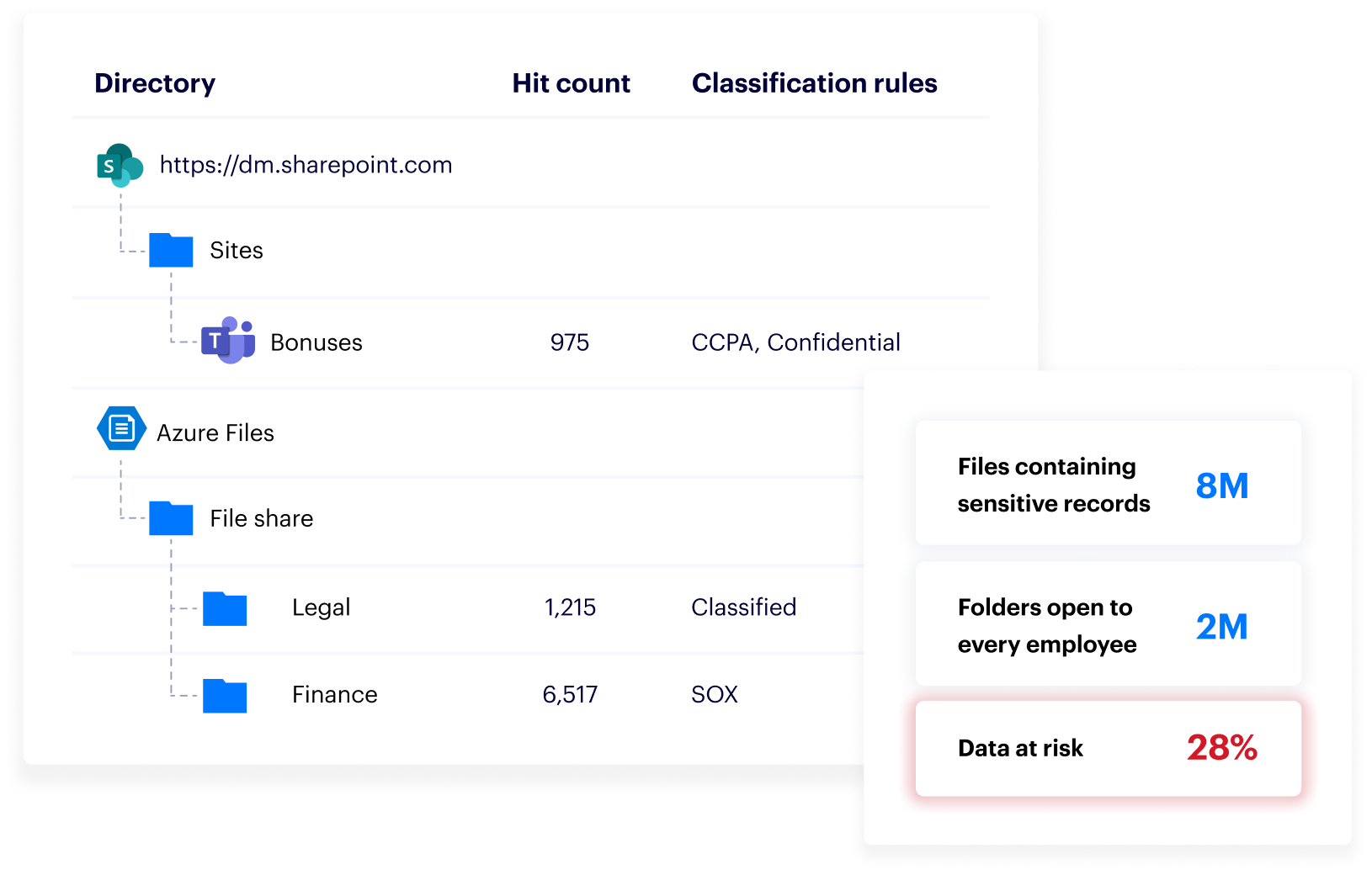Select the Legal folder label

pyautogui.click(x=321, y=607)
